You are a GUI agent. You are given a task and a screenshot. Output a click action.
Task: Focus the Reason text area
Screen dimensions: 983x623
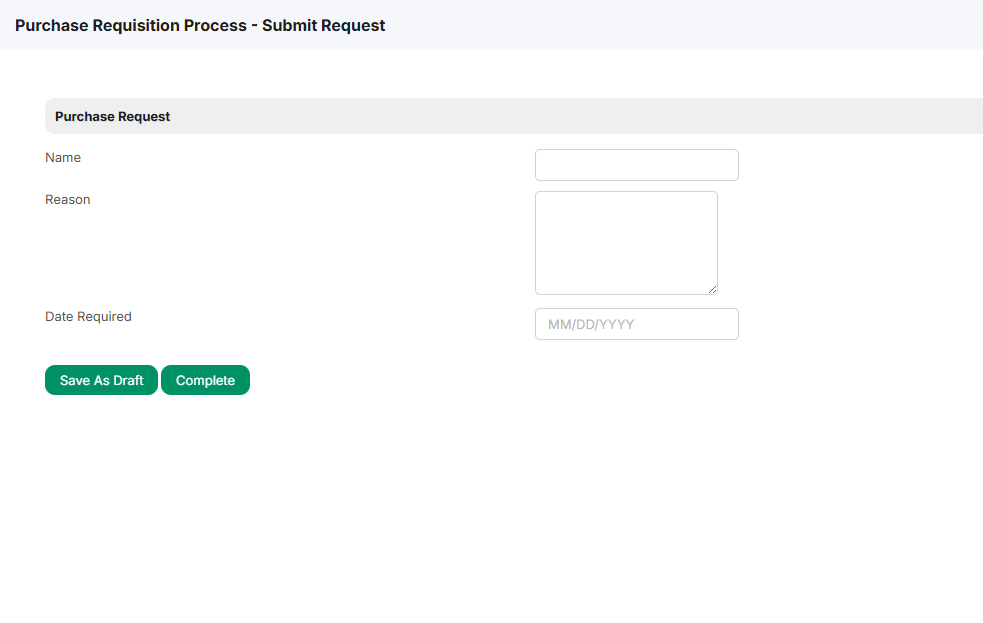click(x=626, y=243)
